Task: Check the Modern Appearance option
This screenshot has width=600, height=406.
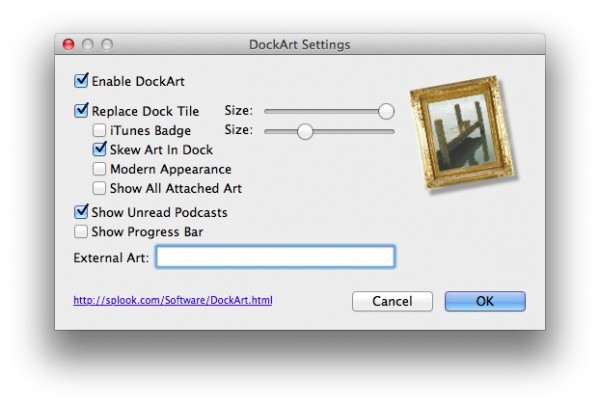Action: click(x=99, y=168)
